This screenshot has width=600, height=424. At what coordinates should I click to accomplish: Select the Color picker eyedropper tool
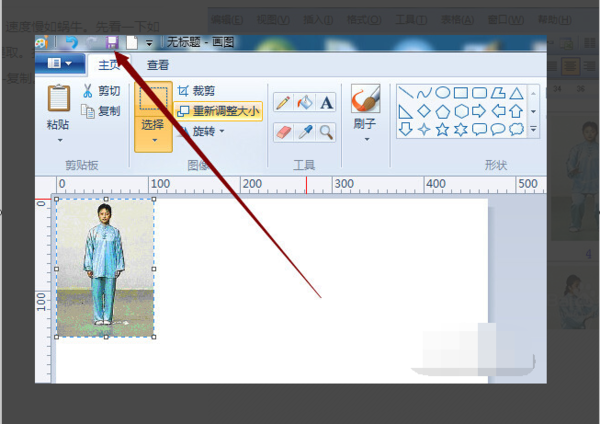[x=305, y=132]
